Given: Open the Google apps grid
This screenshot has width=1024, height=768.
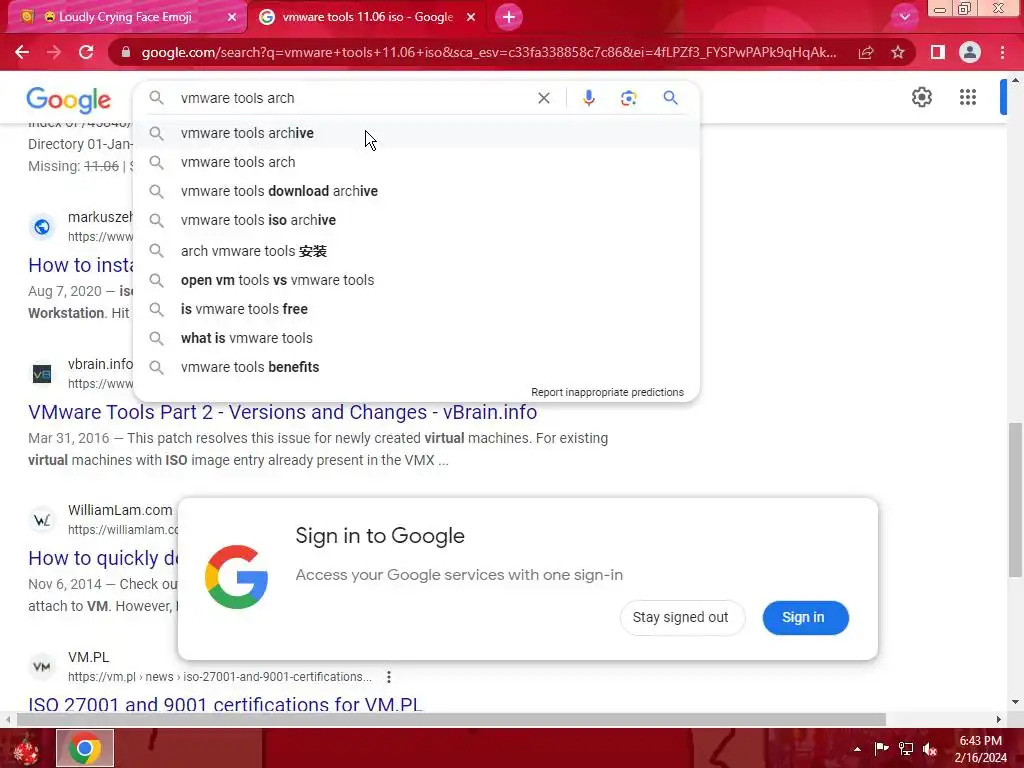Looking at the screenshot, I should pos(968,97).
